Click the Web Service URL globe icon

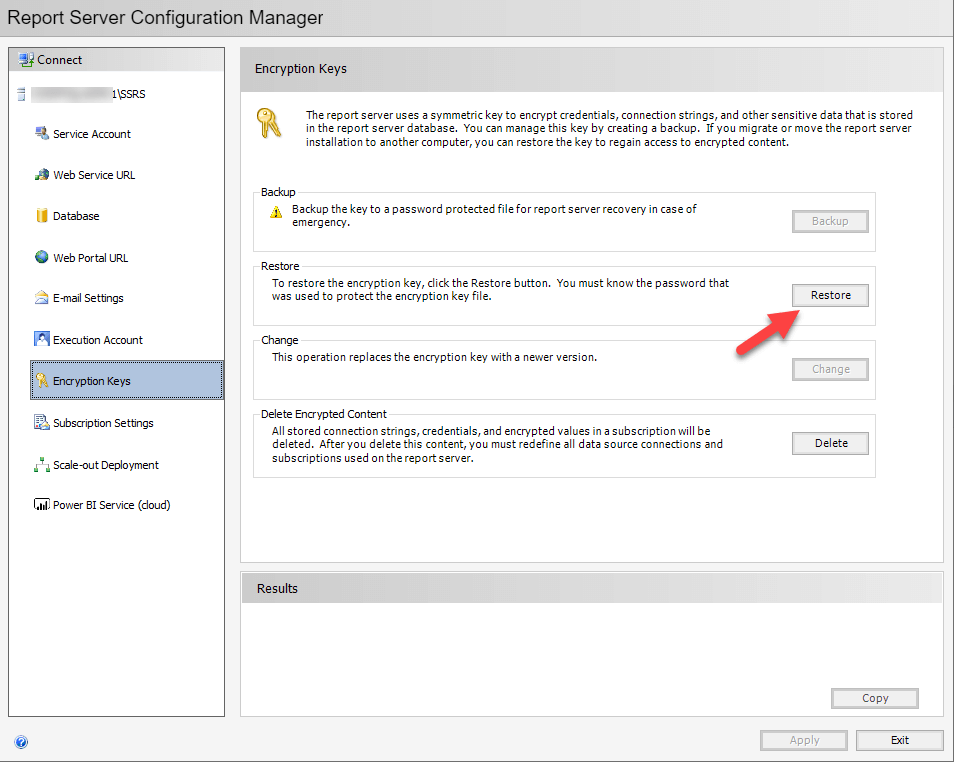[x=41, y=175]
